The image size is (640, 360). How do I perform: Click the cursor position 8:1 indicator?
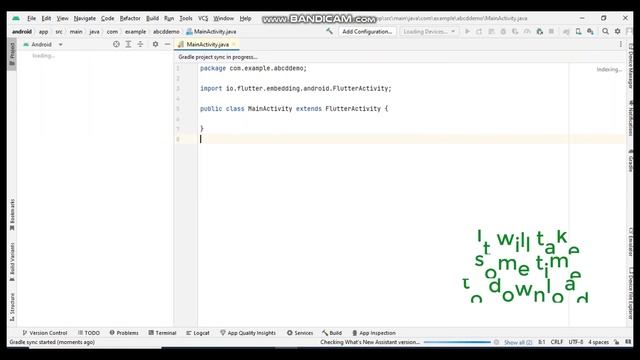click(x=541, y=342)
